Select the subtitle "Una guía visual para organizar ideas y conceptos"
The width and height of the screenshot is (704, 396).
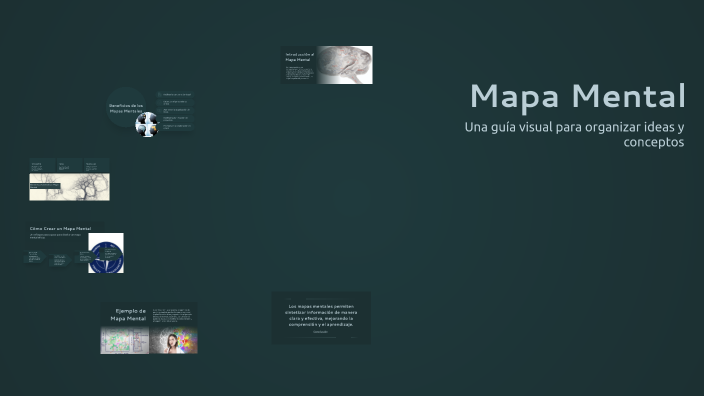[574, 134]
